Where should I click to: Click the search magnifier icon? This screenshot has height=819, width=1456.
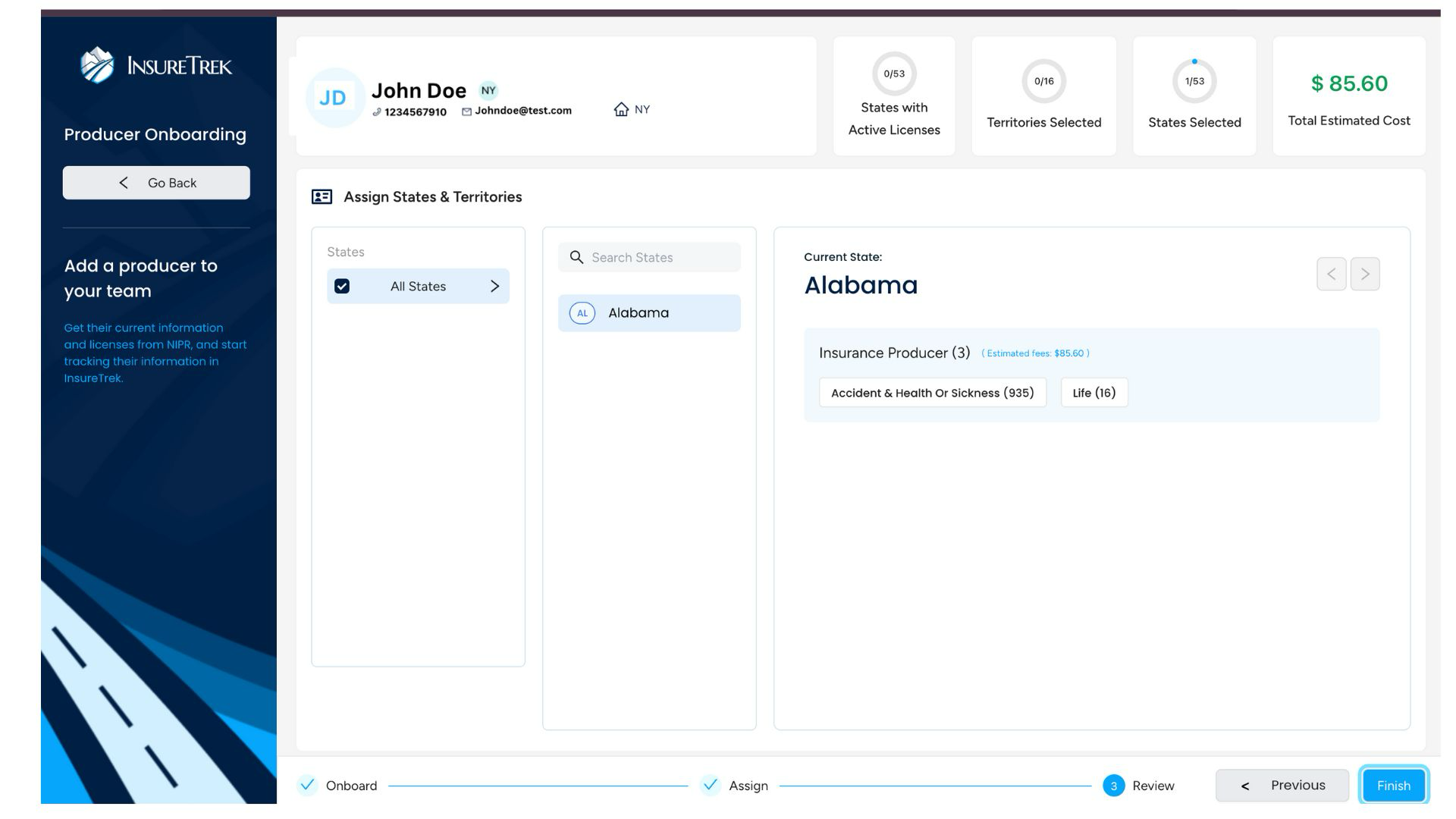point(576,258)
